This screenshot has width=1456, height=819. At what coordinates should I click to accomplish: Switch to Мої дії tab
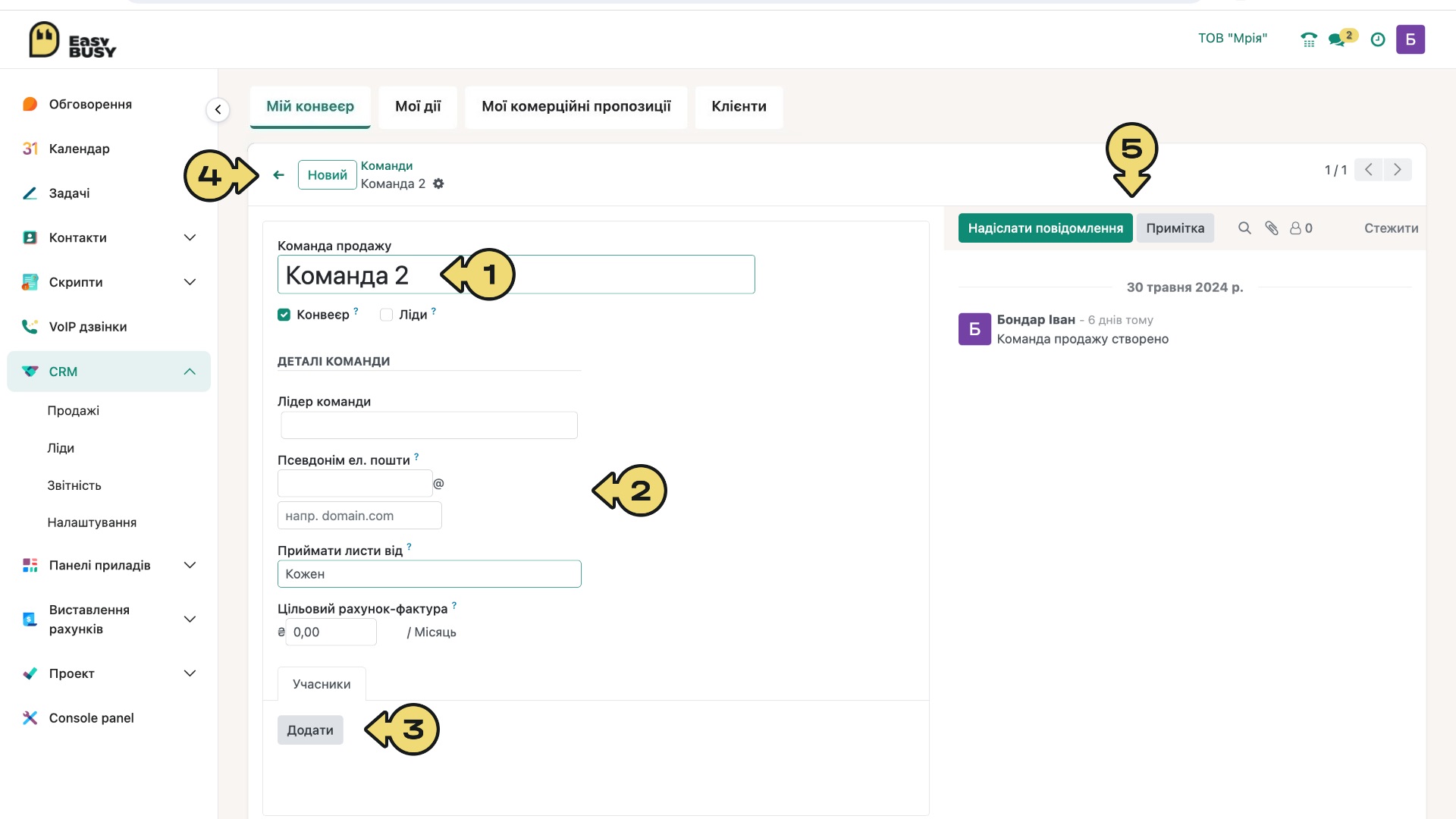[x=418, y=107]
